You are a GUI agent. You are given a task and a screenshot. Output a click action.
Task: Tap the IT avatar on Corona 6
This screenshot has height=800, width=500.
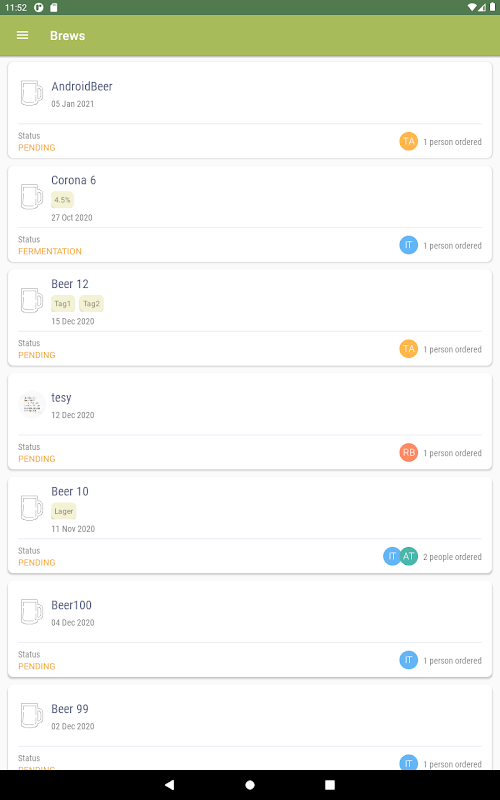pos(408,245)
